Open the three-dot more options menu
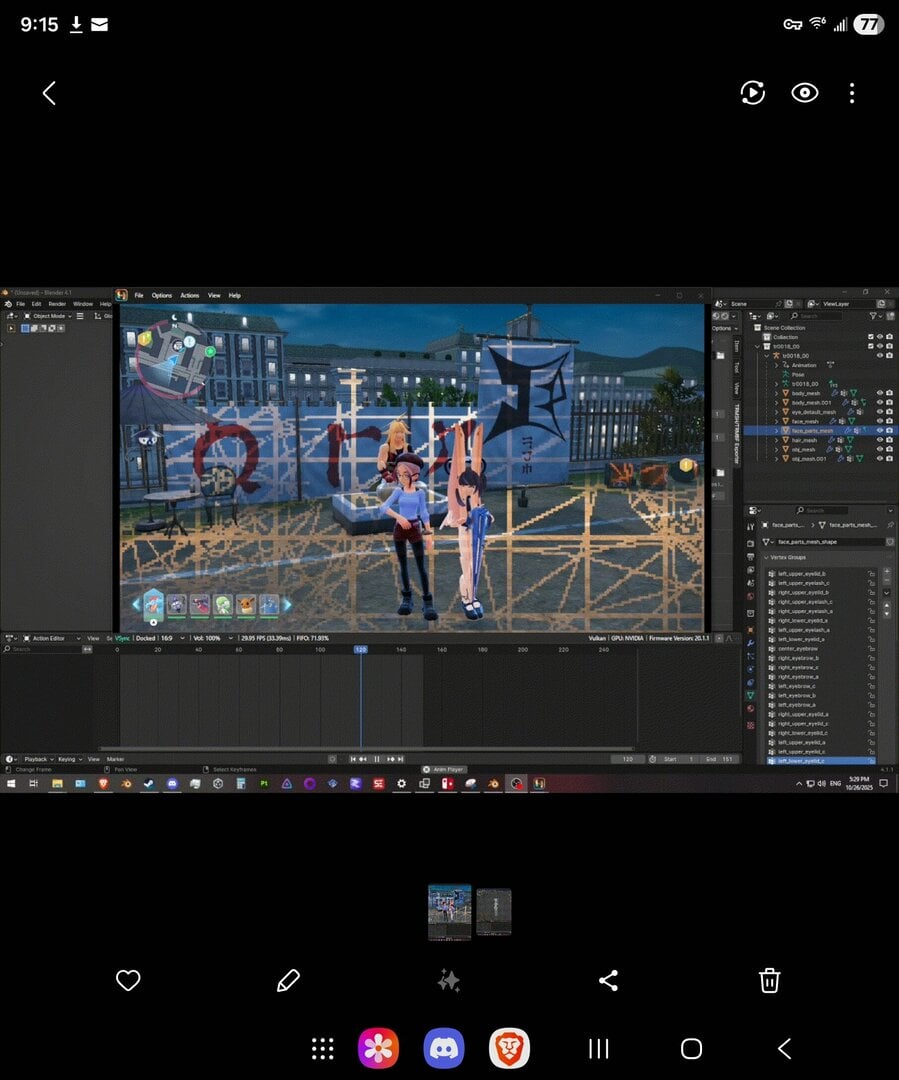The width and height of the screenshot is (899, 1080). 852,93
